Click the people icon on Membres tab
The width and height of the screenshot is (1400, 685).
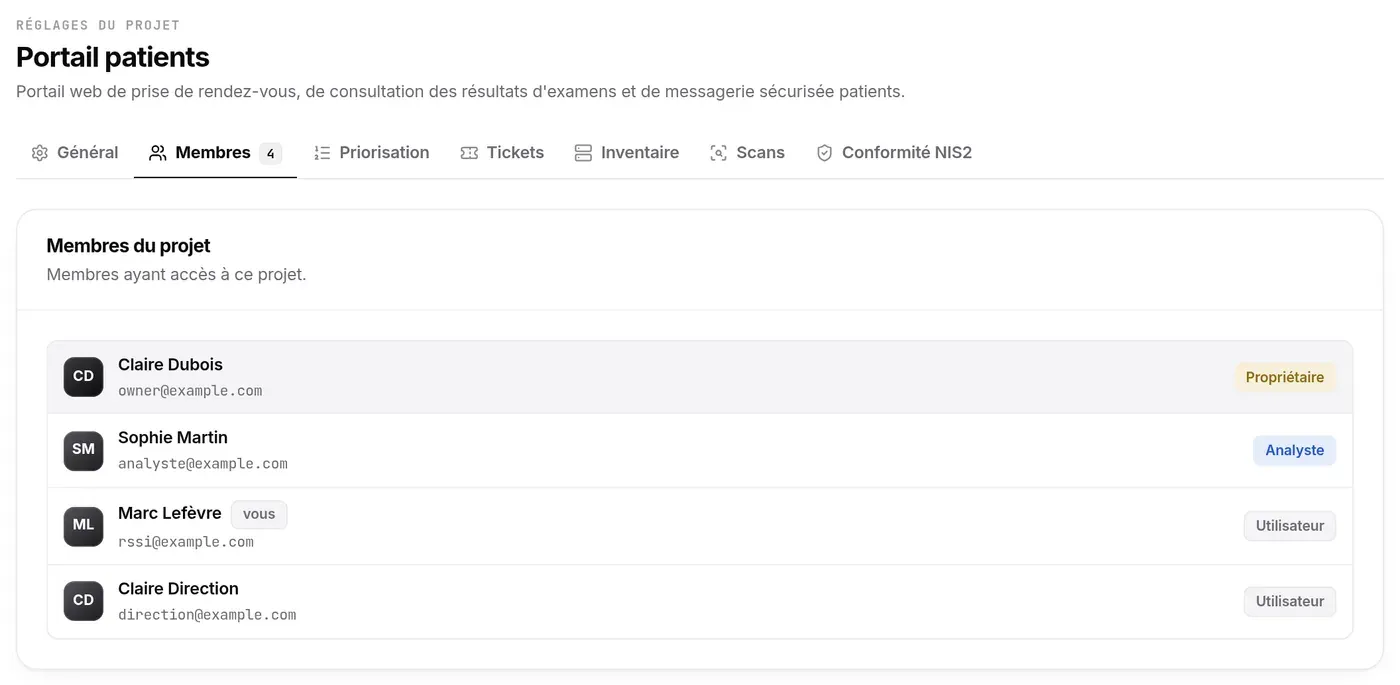(x=158, y=153)
